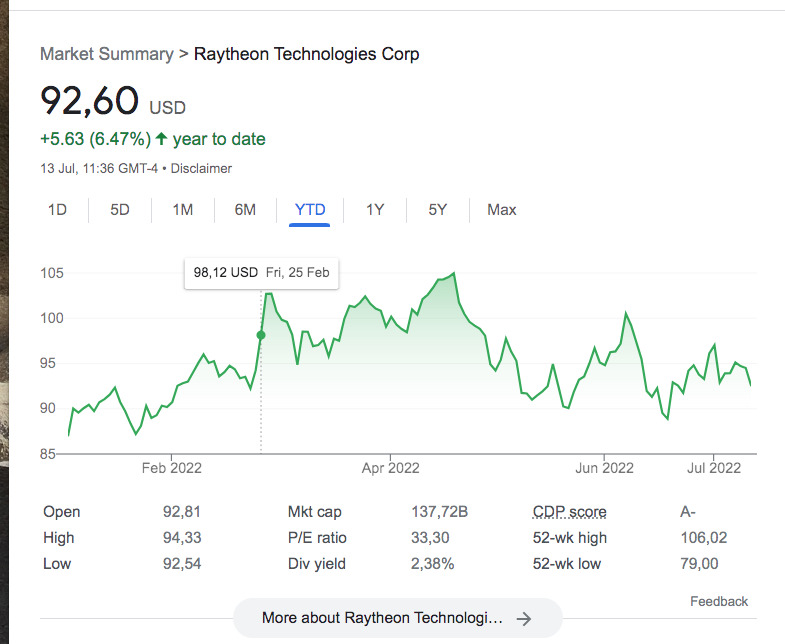The image size is (785, 644).
Task: Click the arrow icon on More about button
Action: tap(523, 619)
